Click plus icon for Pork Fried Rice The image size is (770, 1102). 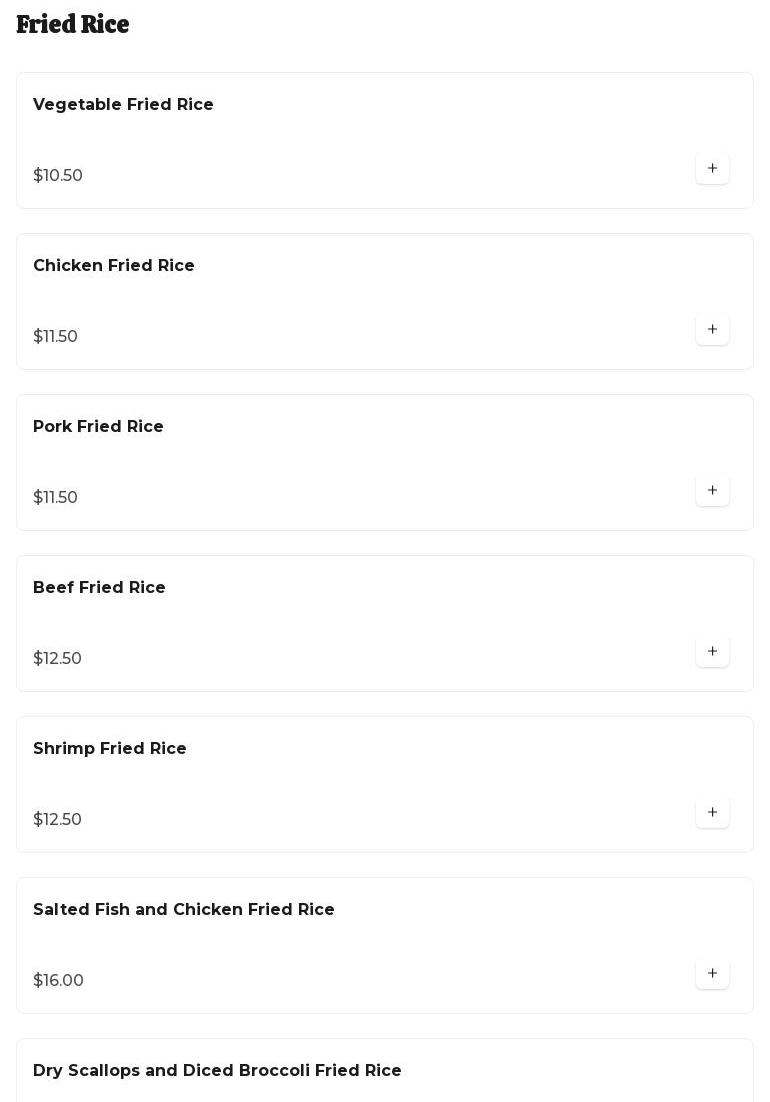[712, 491]
